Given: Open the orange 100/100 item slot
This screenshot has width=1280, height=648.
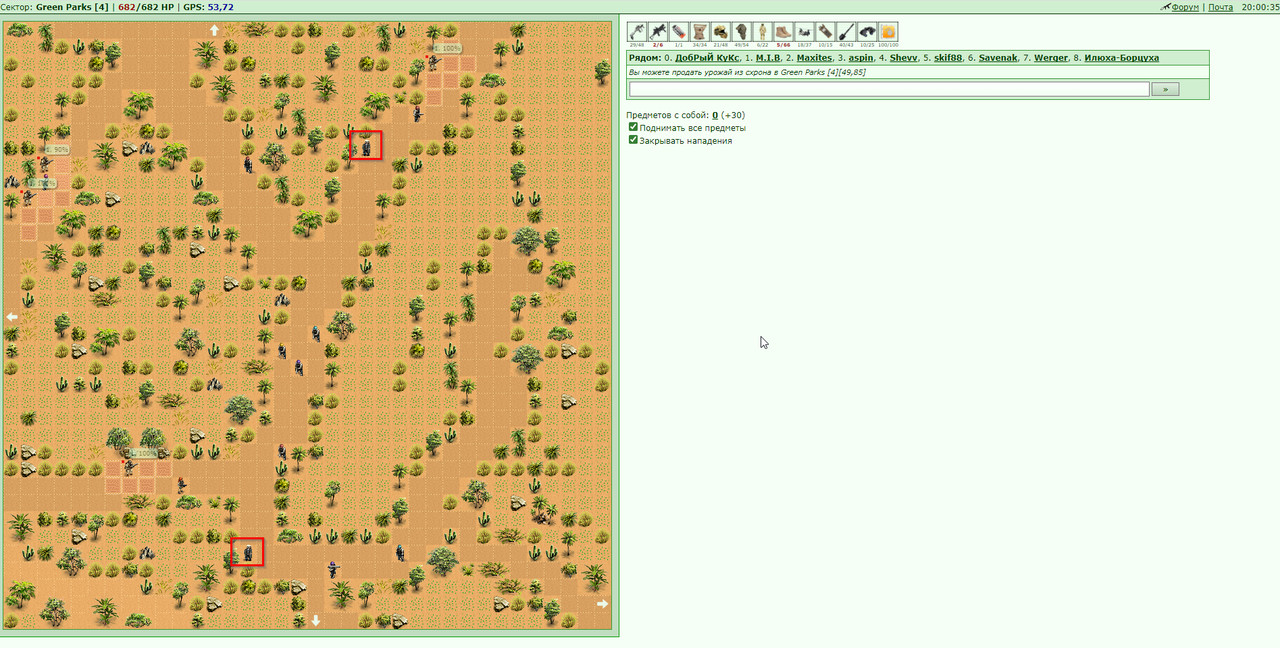Looking at the screenshot, I should point(888,32).
